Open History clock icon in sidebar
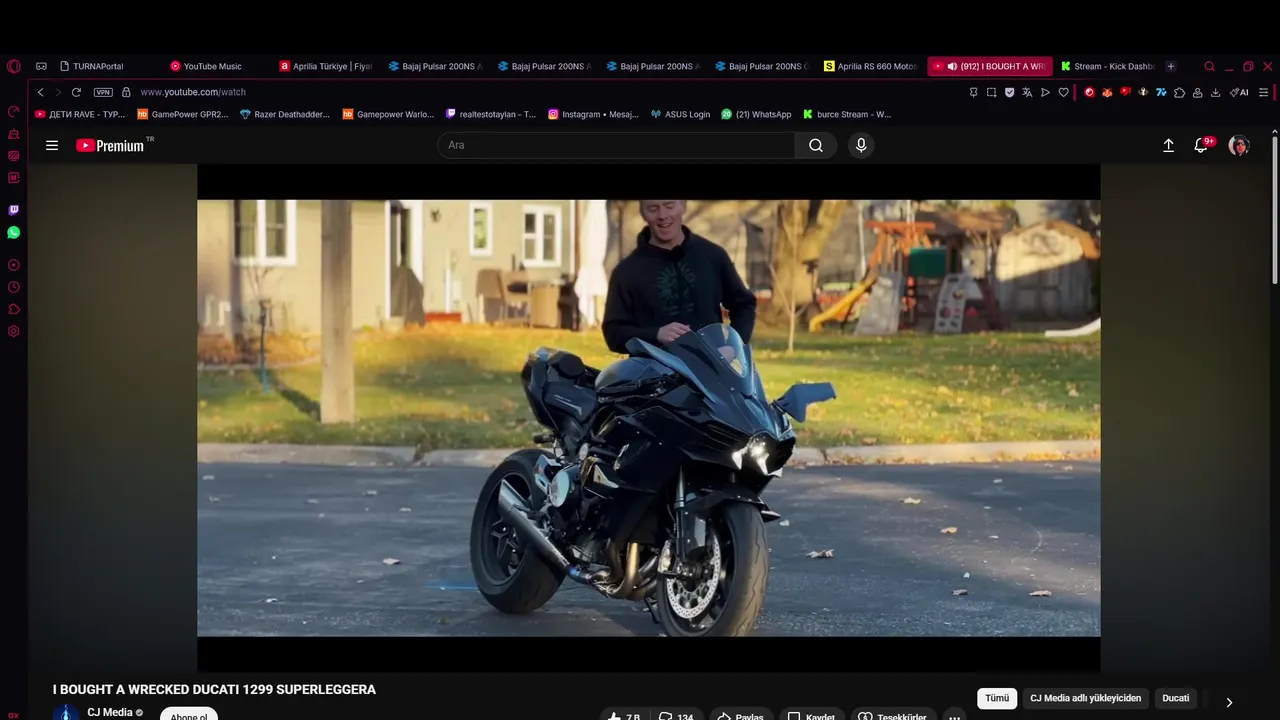The width and height of the screenshot is (1280, 720). (13, 287)
